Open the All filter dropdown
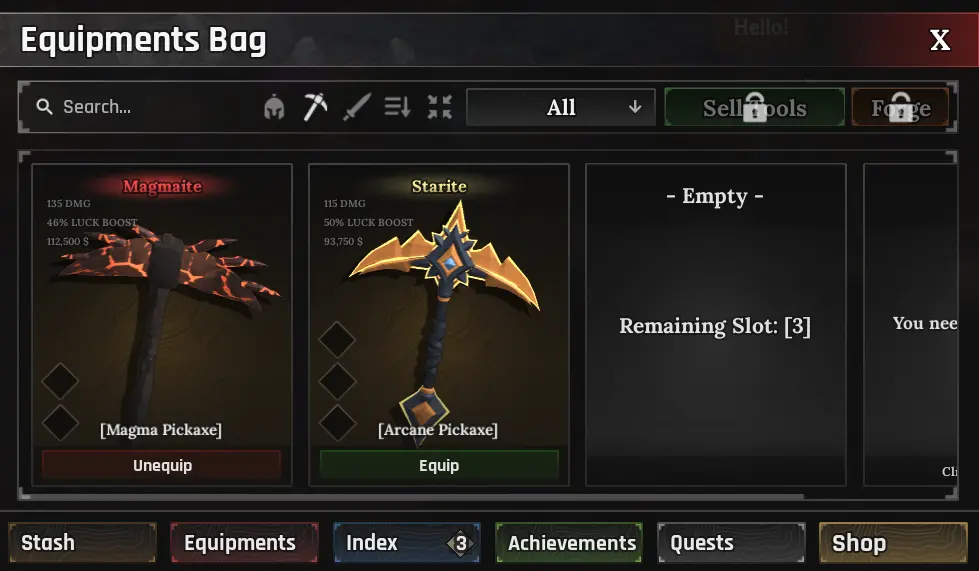The height and width of the screenshot is (571, 979). [561, 107]
